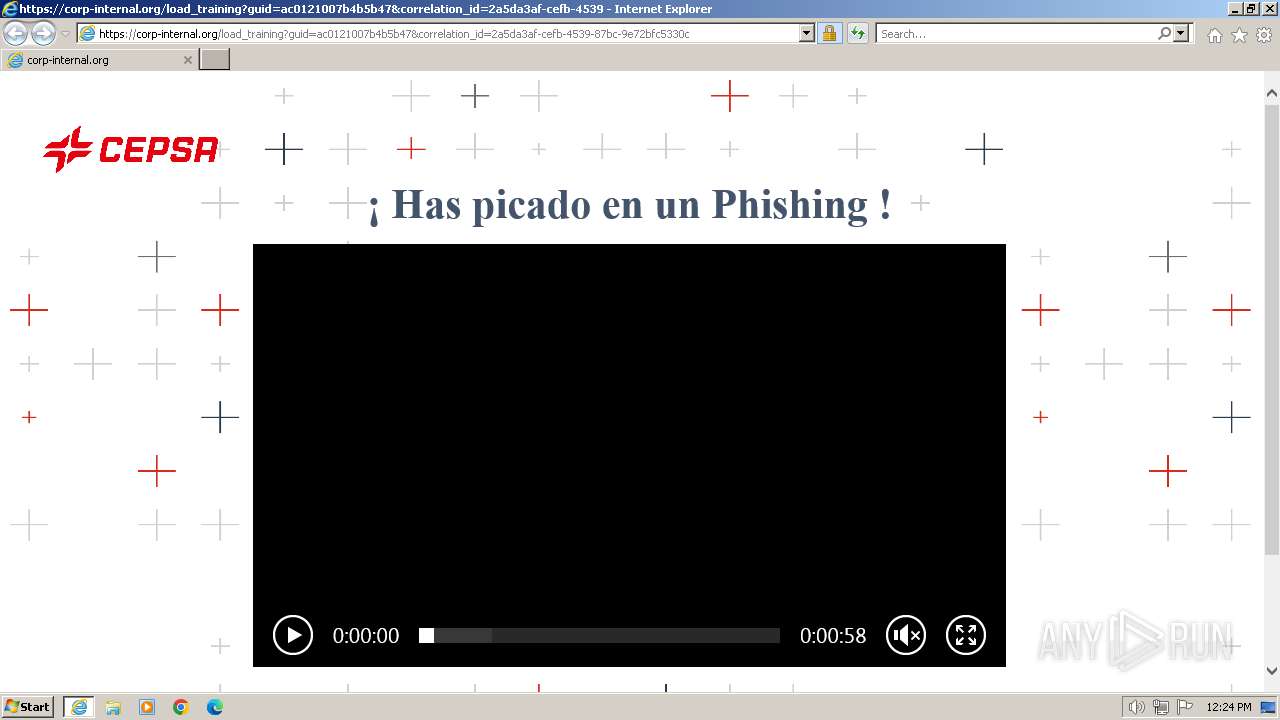Expand video to fullscreen

coord(966,635)
